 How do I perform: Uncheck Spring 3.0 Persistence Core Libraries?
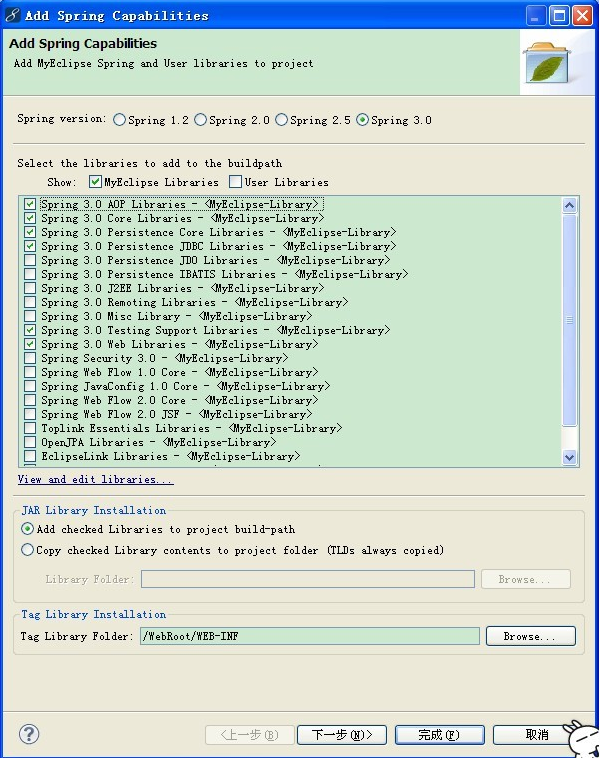point(30,233)
